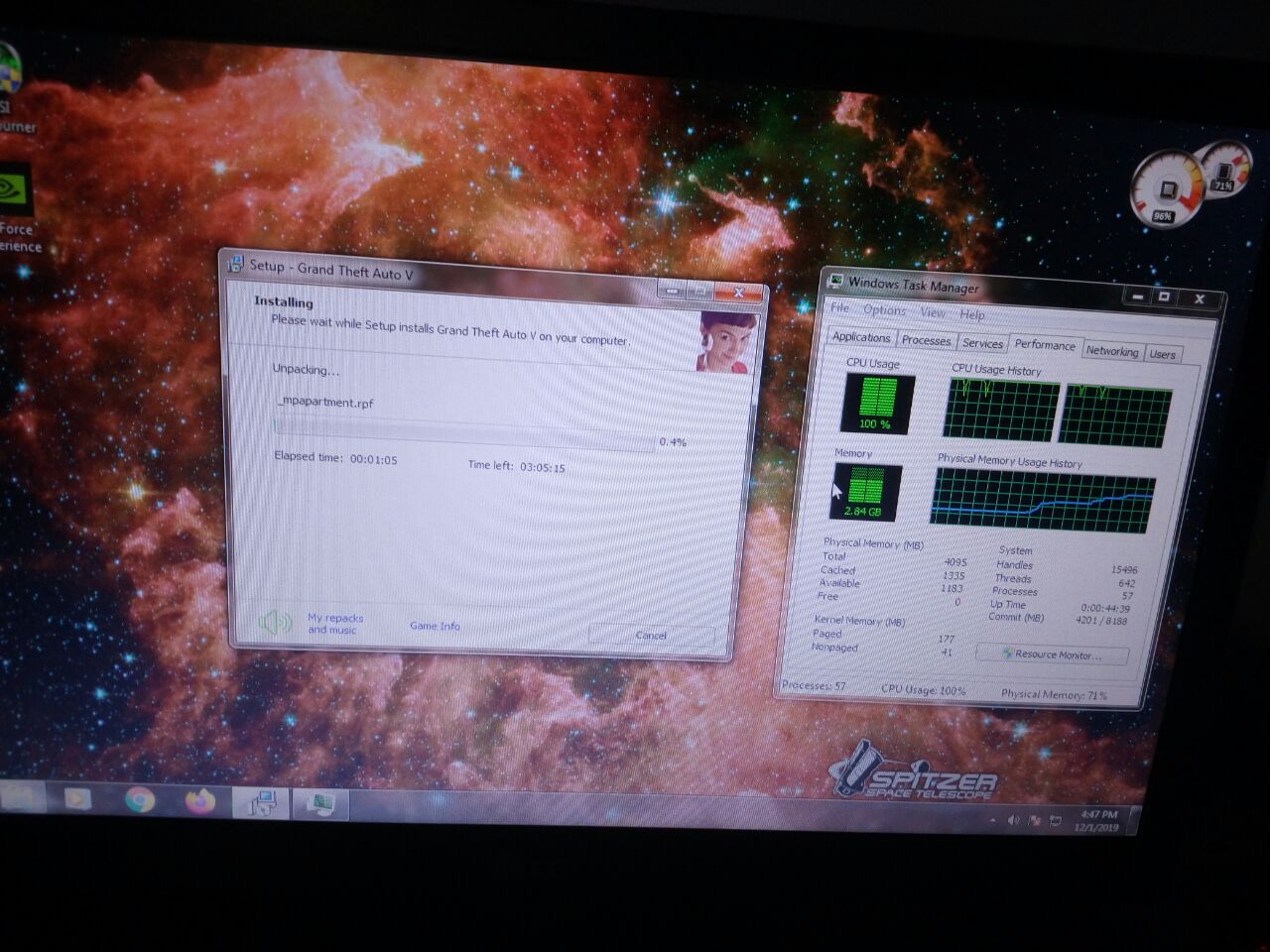
Task: Cancel the Grand Theft Auto V setup
Action: click(651, 636)
